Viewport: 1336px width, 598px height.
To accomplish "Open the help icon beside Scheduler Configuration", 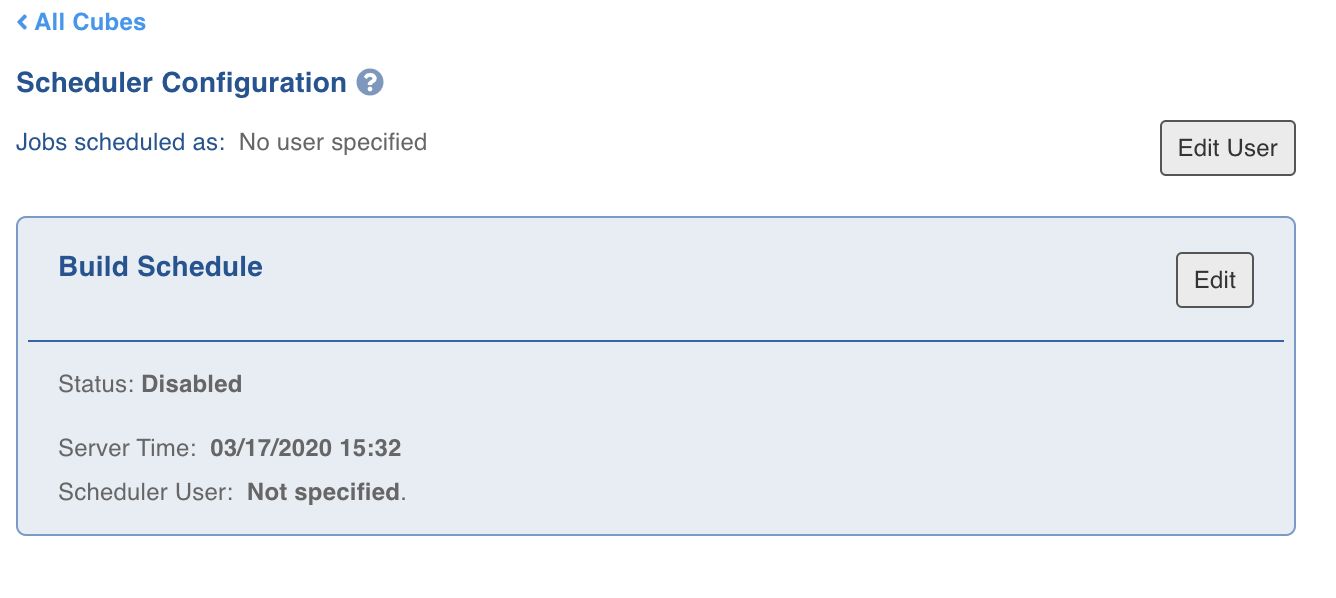I will (370, 83).
